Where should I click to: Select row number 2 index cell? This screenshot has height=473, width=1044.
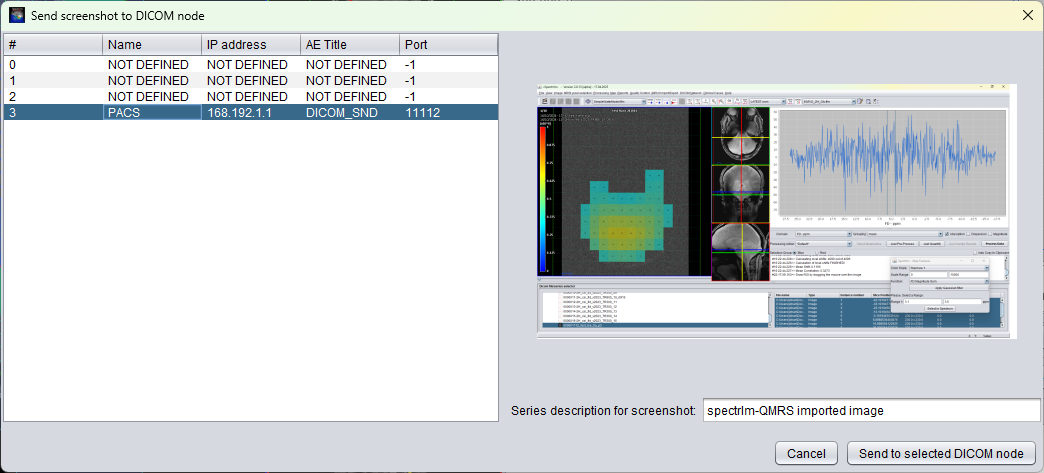pyautogui.click(x=53, y=97)
